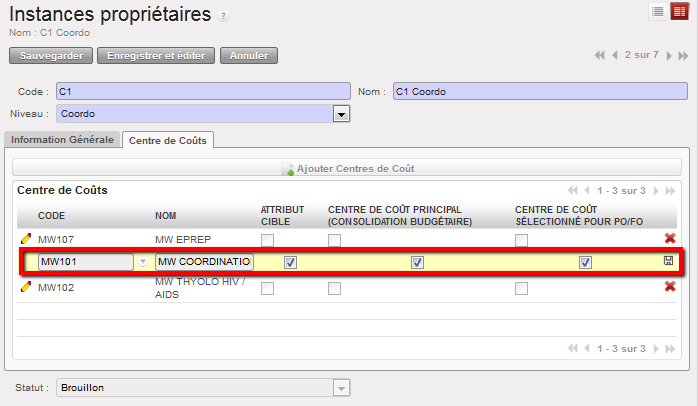Click the pencil edit icon for MW102
This screenshot has width=698, height=406.
tap(26, 288)
